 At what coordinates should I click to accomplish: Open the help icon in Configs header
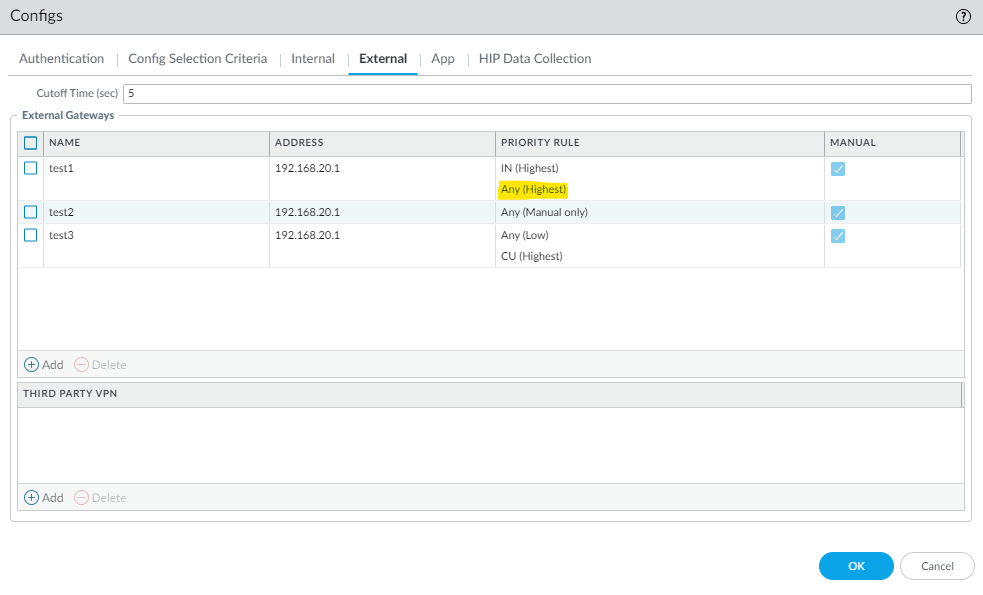(963, 17)
